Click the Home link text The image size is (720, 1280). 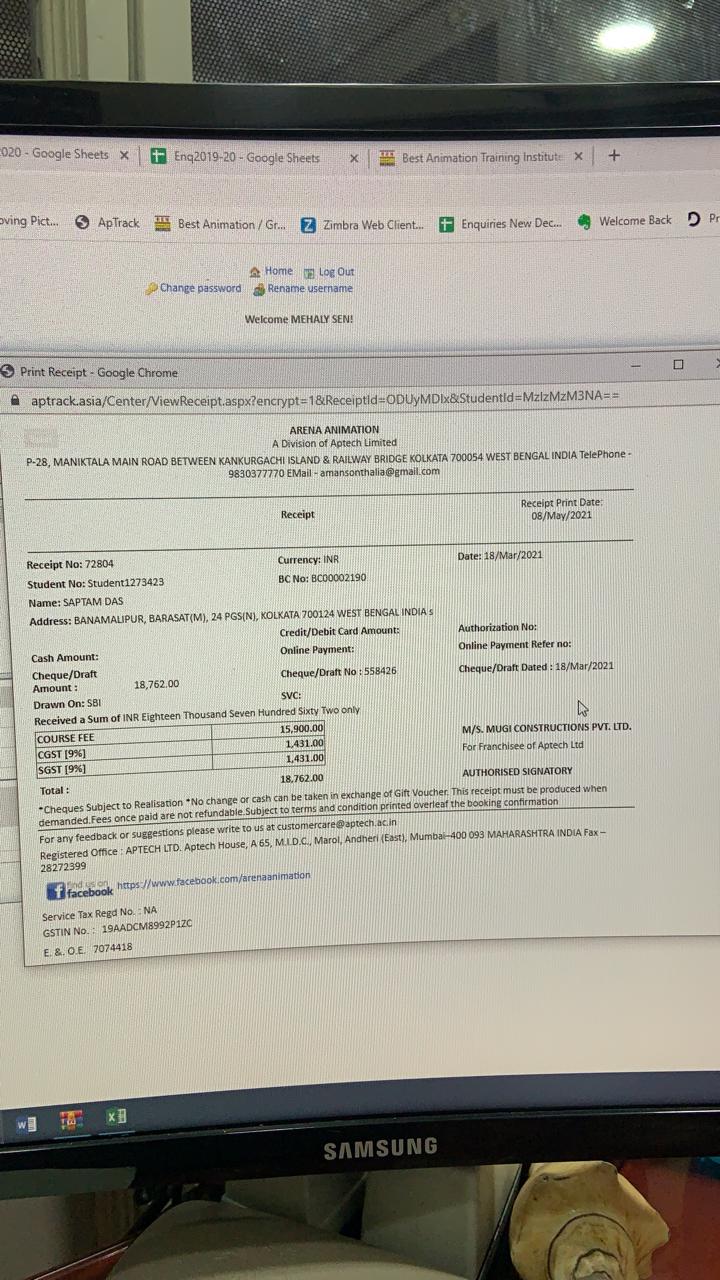pyautogui.click(x=279, y=271)
